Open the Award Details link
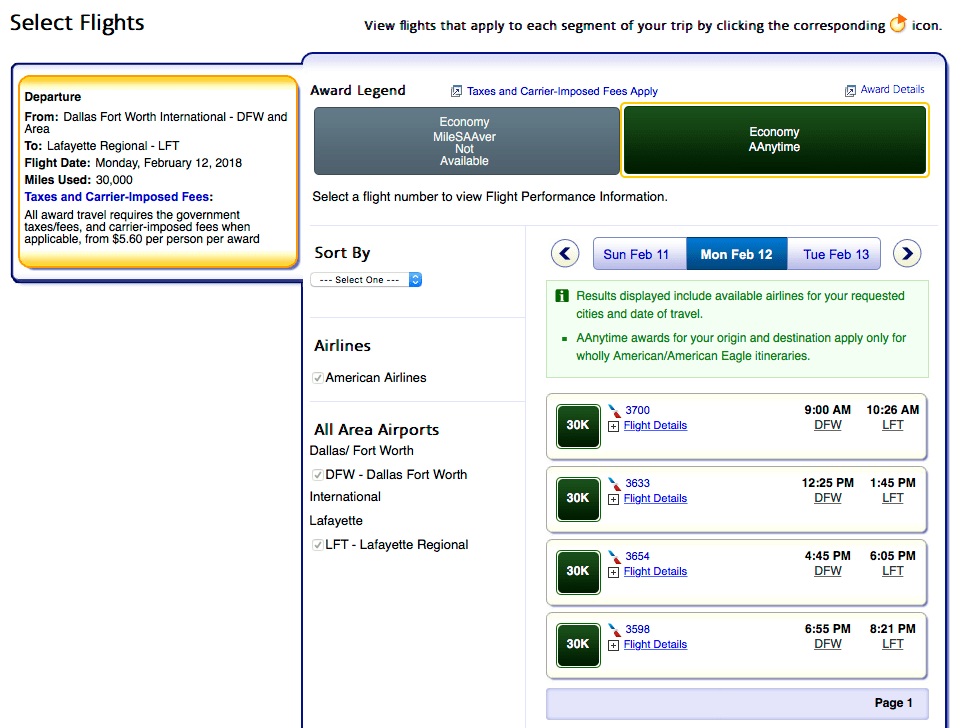This screenshot has height=728, width=966. [x=892, y=89]
